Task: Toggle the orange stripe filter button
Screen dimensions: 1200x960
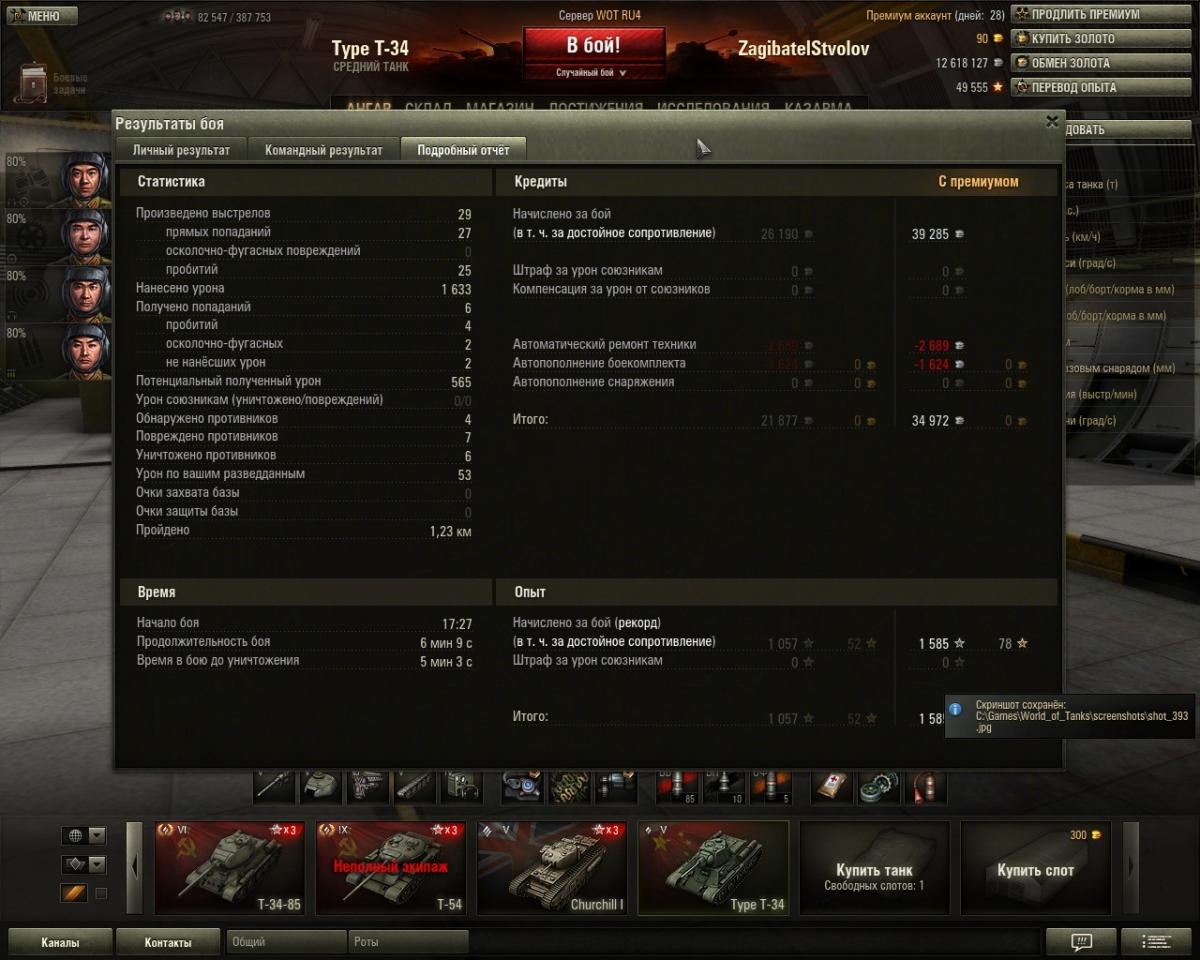Action: 74,893
